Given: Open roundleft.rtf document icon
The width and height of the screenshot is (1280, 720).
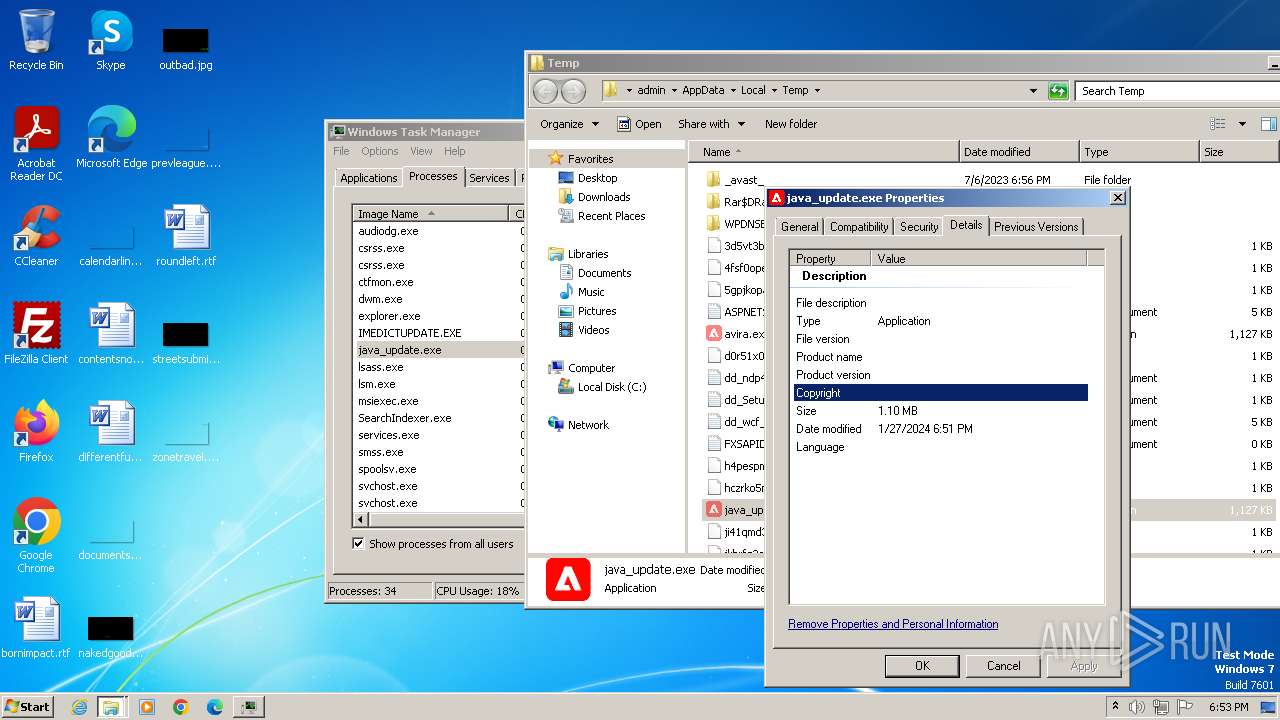Looking at the screenshot, I should tap(186, 236).
